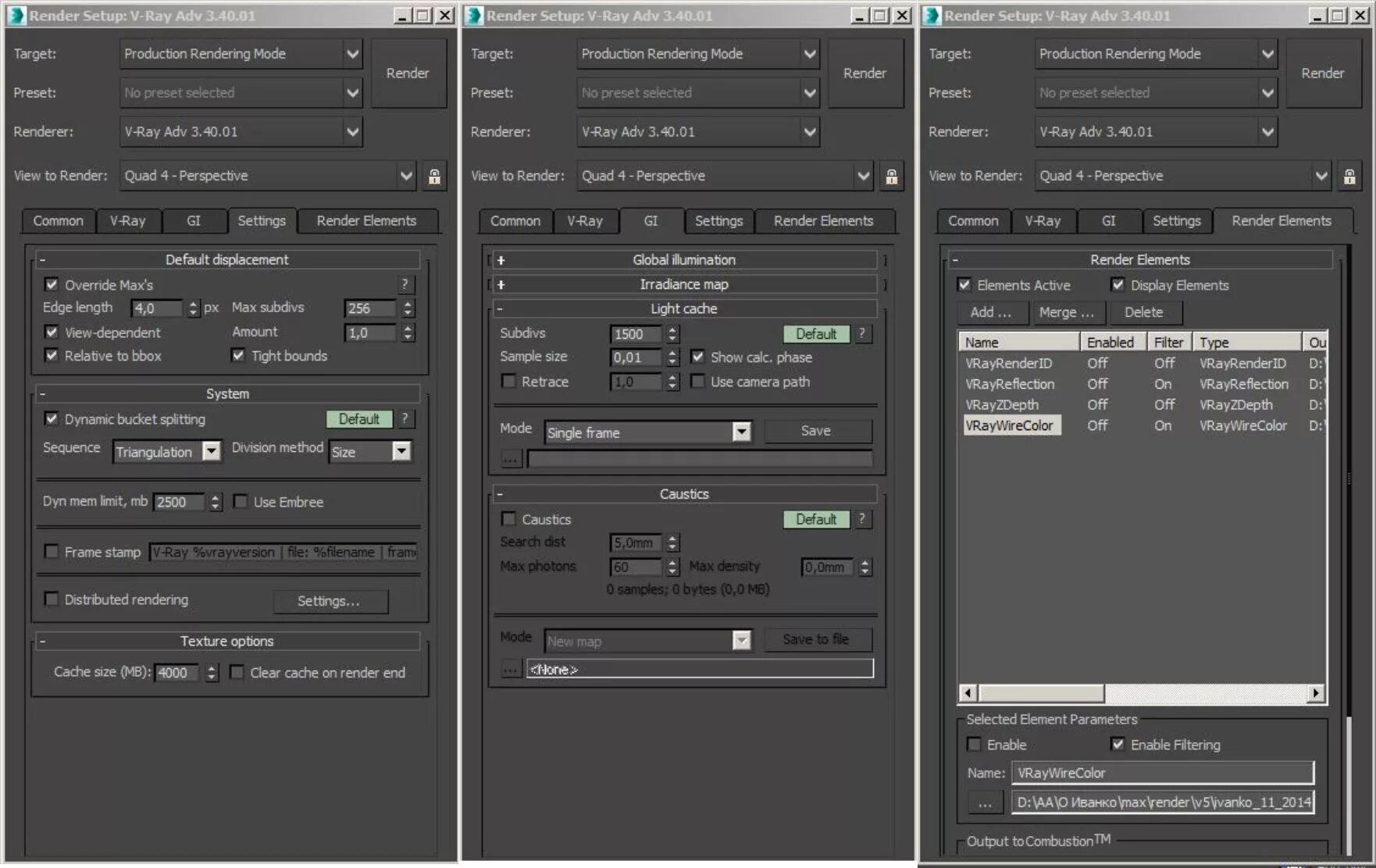This screenshot has width=1376, height=868.
Task: Click help icon in Caustics rollout
Action: pyautogui.click(x=862, y=519)
